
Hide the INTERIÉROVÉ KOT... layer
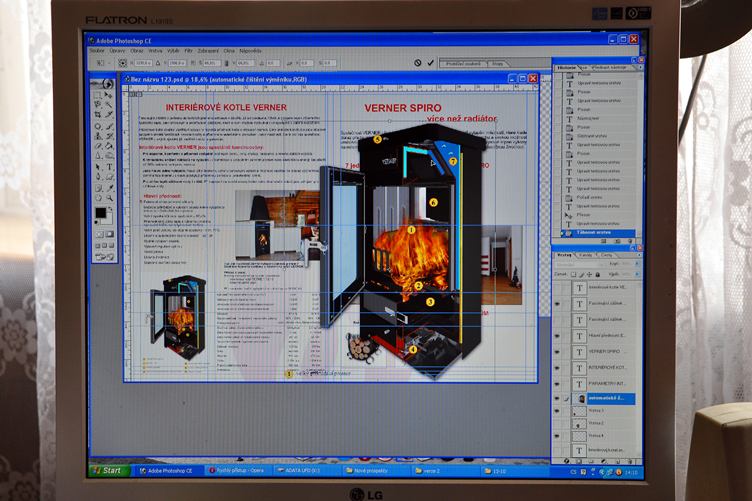pos(558,368)
